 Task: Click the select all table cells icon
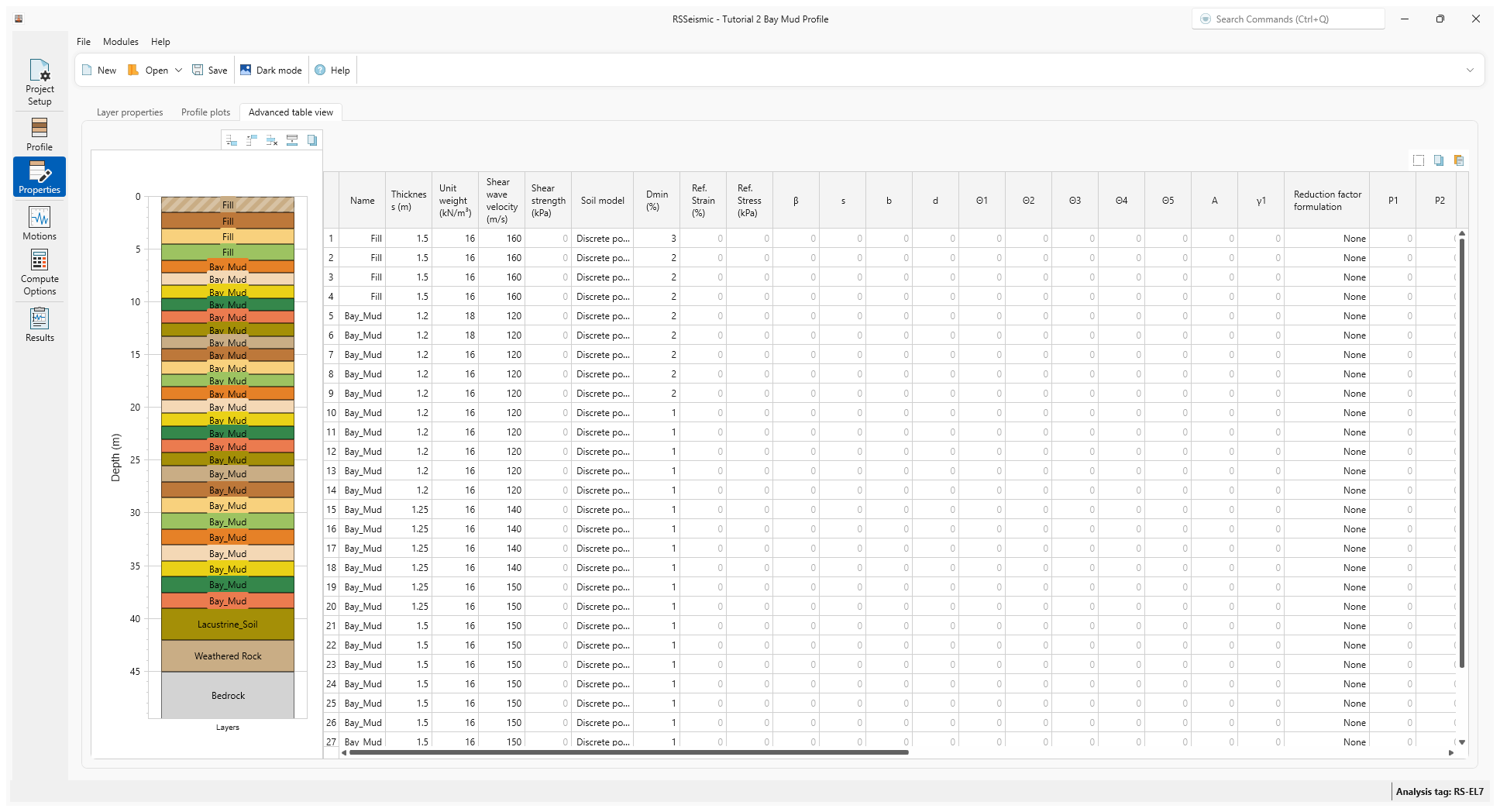pyautogui.click(x=1419, y=160)
